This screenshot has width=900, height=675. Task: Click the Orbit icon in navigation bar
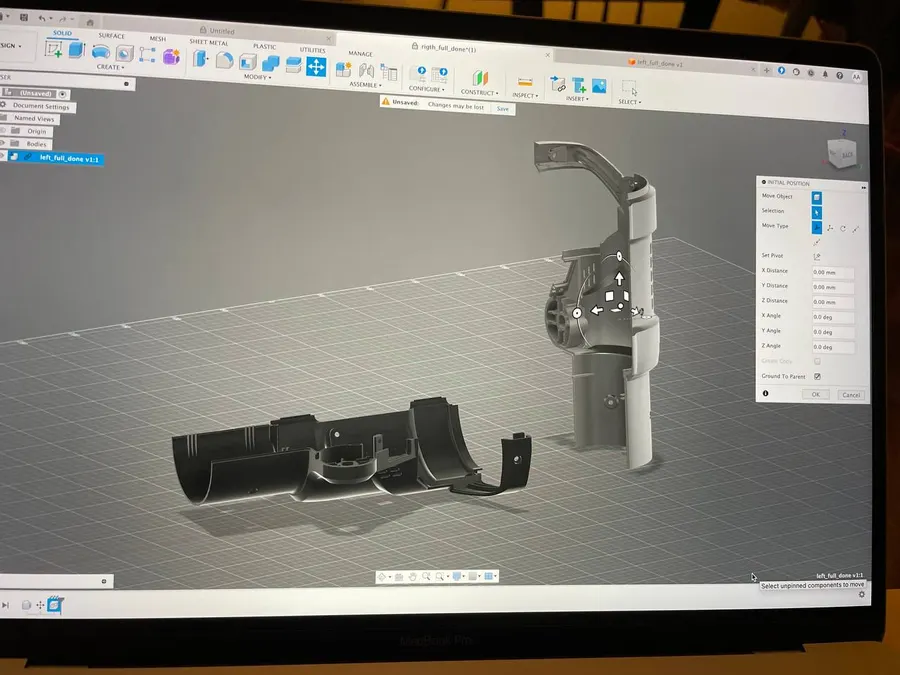(382, 576)
